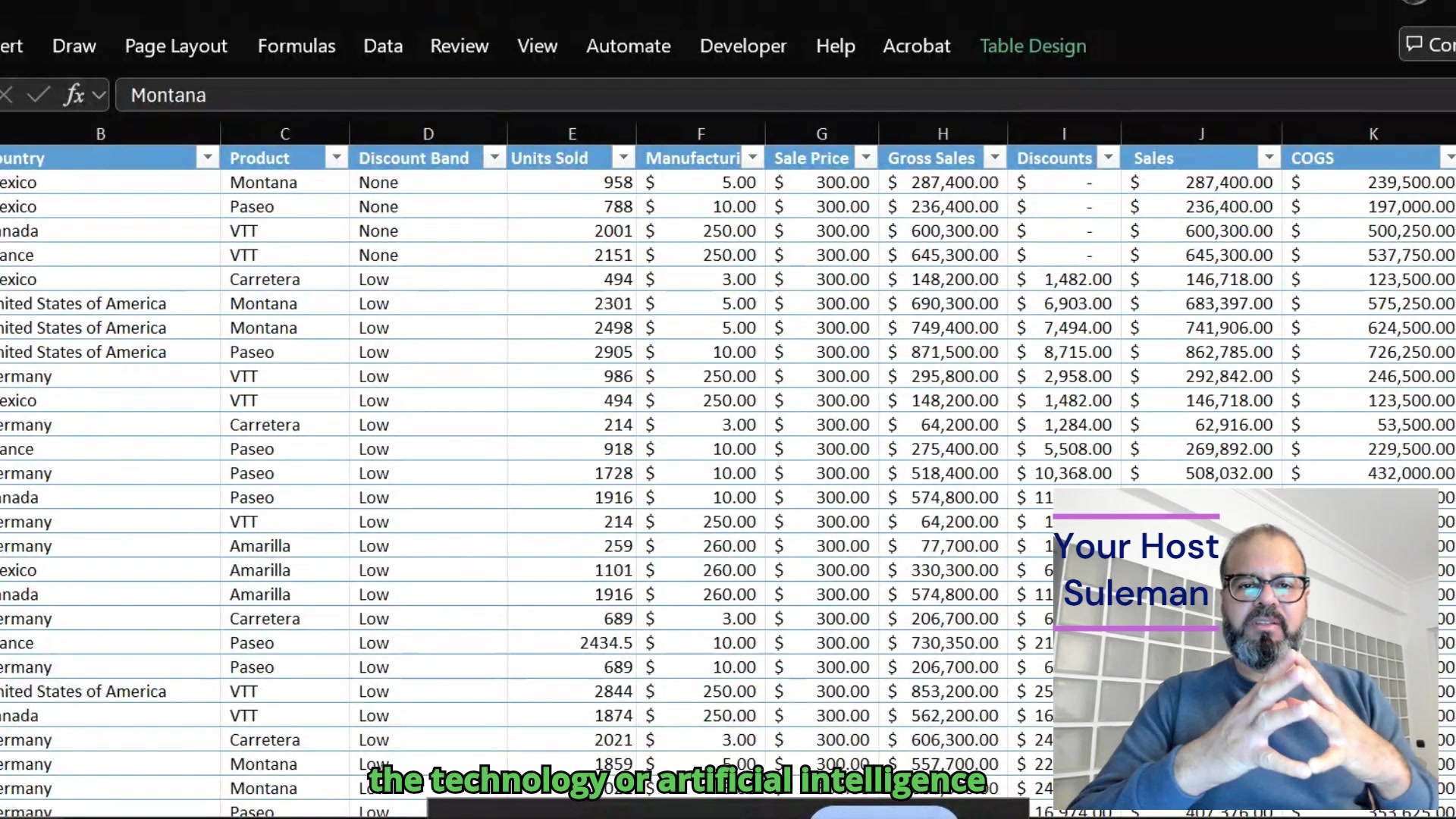Open the Insert Function fx icon
This screenshot has height=819, width=1456.
(x=74, y=95)
